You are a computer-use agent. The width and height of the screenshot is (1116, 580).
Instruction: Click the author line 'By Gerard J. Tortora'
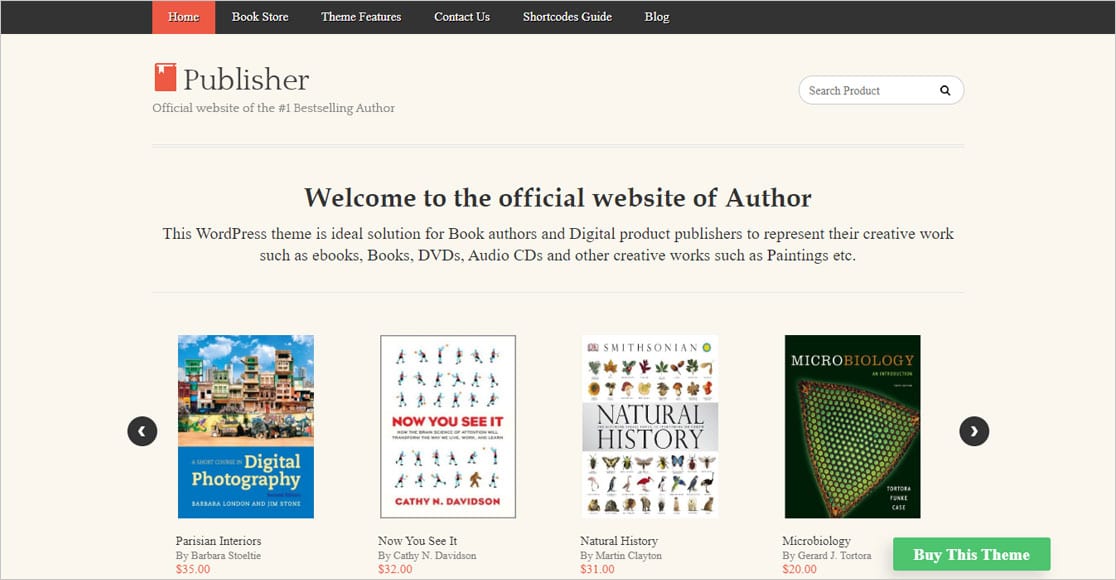[827, 555]
